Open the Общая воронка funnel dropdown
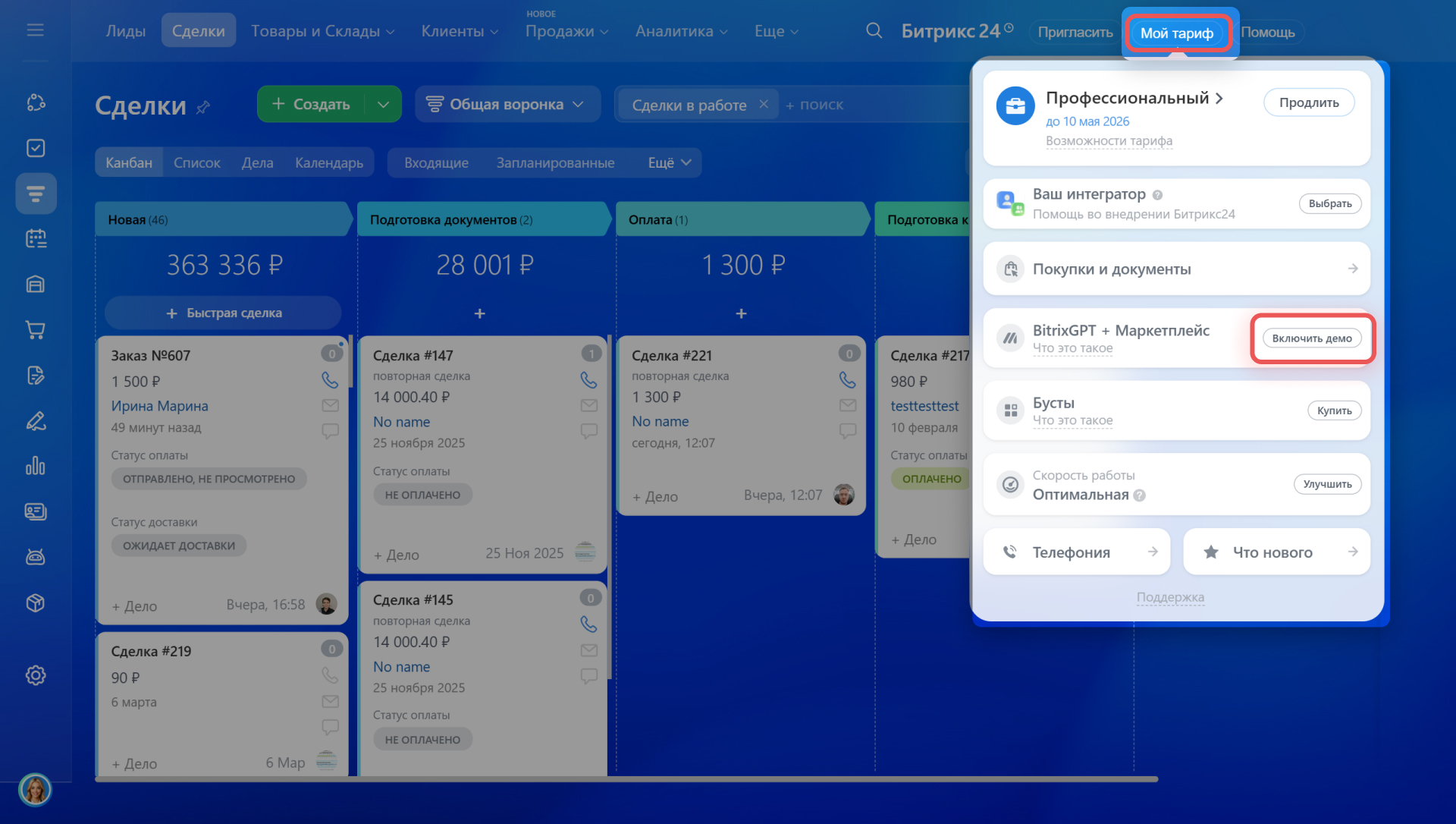This screenshot has width=1456, height=824. [x=506, y=105]
